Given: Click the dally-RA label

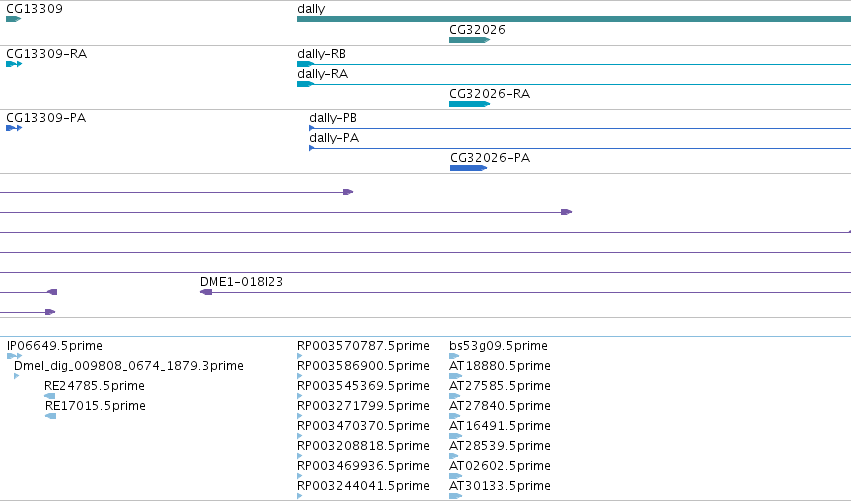Looking at the screenshot, I should pos(322,74).
